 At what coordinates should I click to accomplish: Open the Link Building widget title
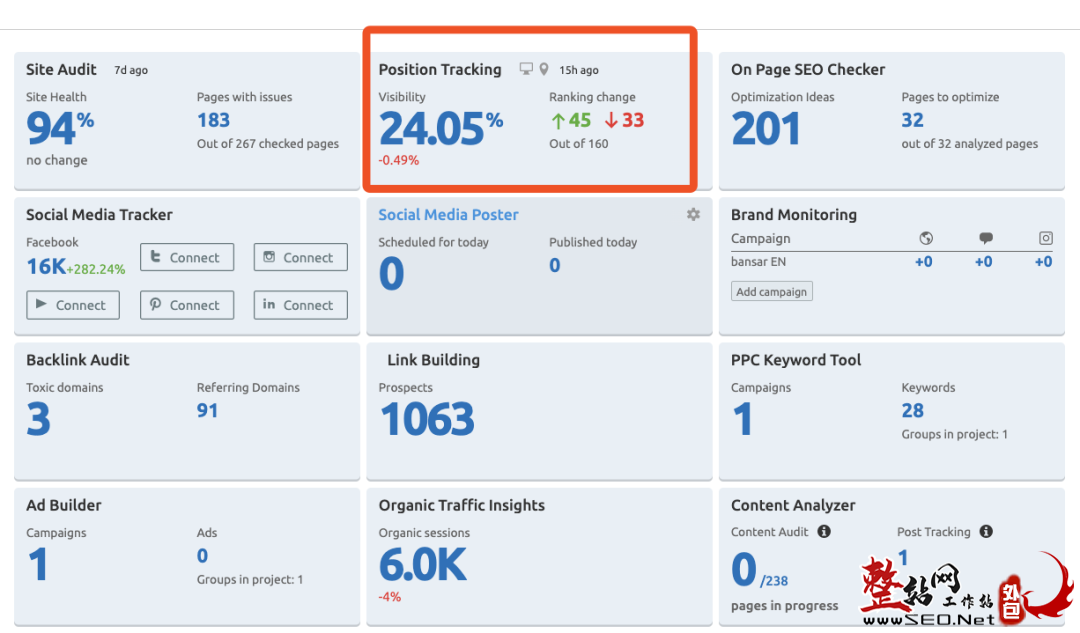pos(433,360)
